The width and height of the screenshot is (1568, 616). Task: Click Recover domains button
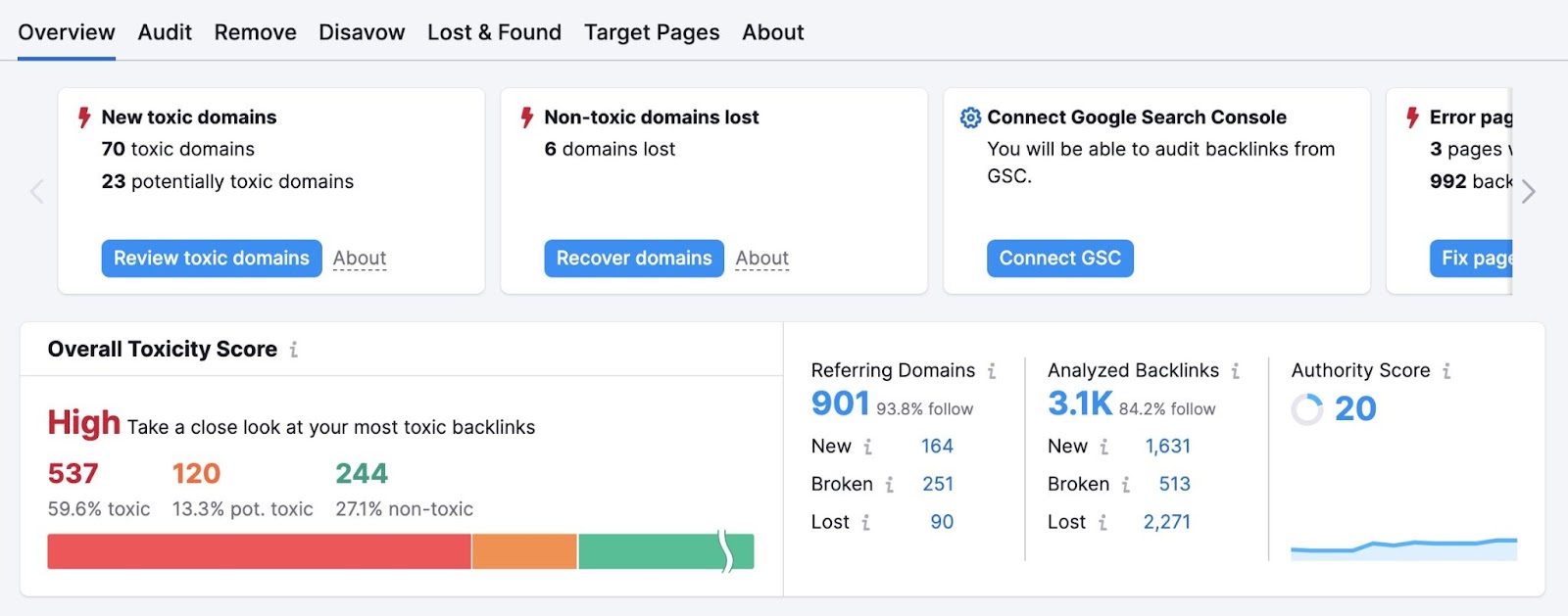pyautogui.click(x=634, y=259)
